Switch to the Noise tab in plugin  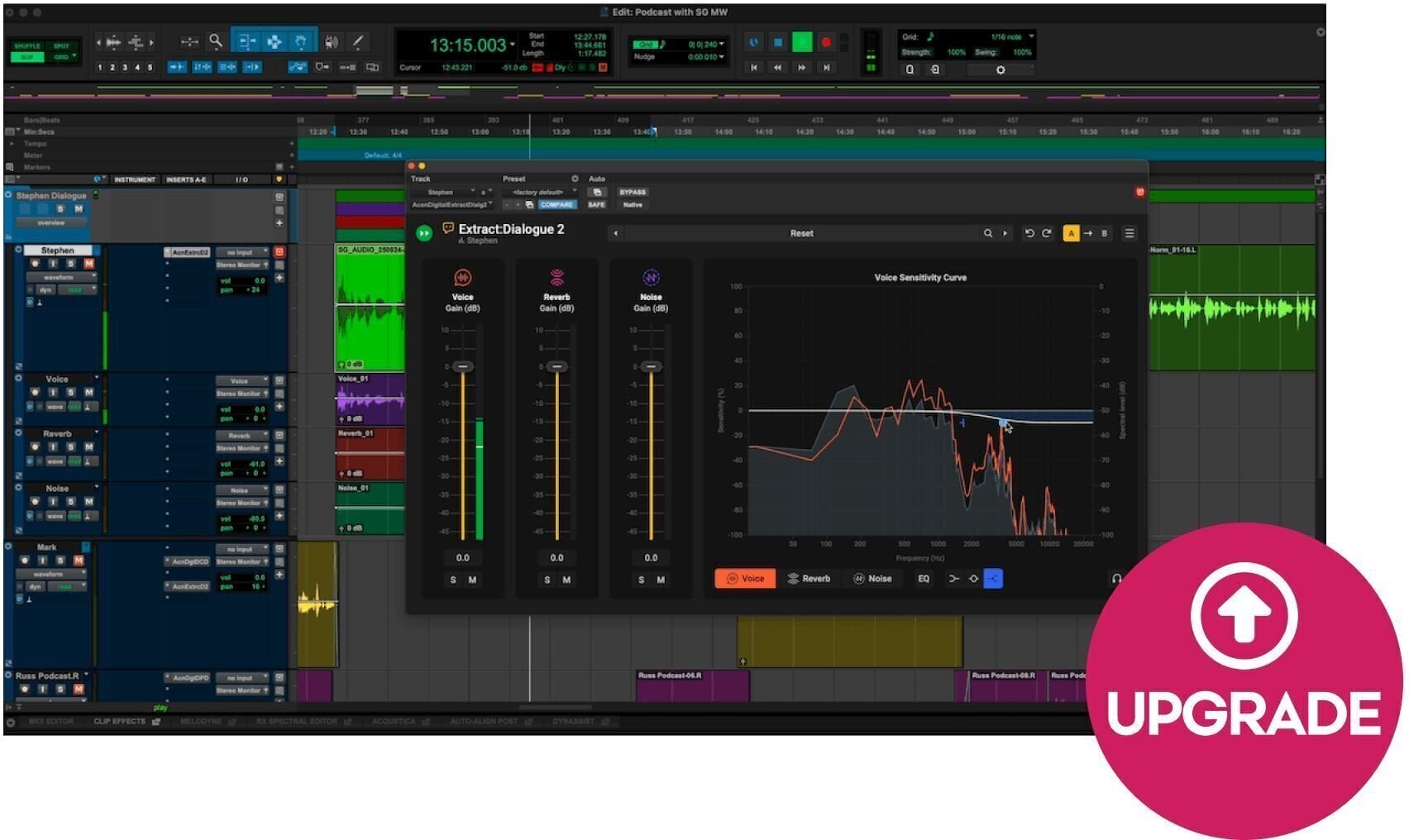(x=872, y=579)
